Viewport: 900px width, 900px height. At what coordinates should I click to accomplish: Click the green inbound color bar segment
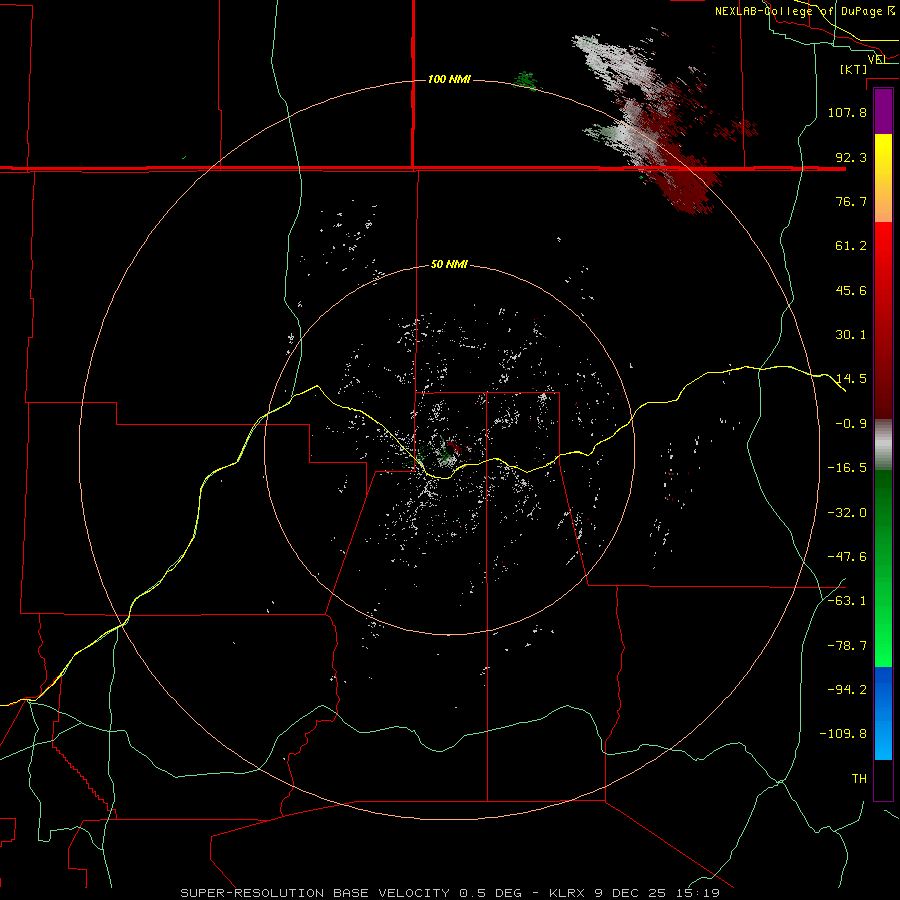coord(883,568)
